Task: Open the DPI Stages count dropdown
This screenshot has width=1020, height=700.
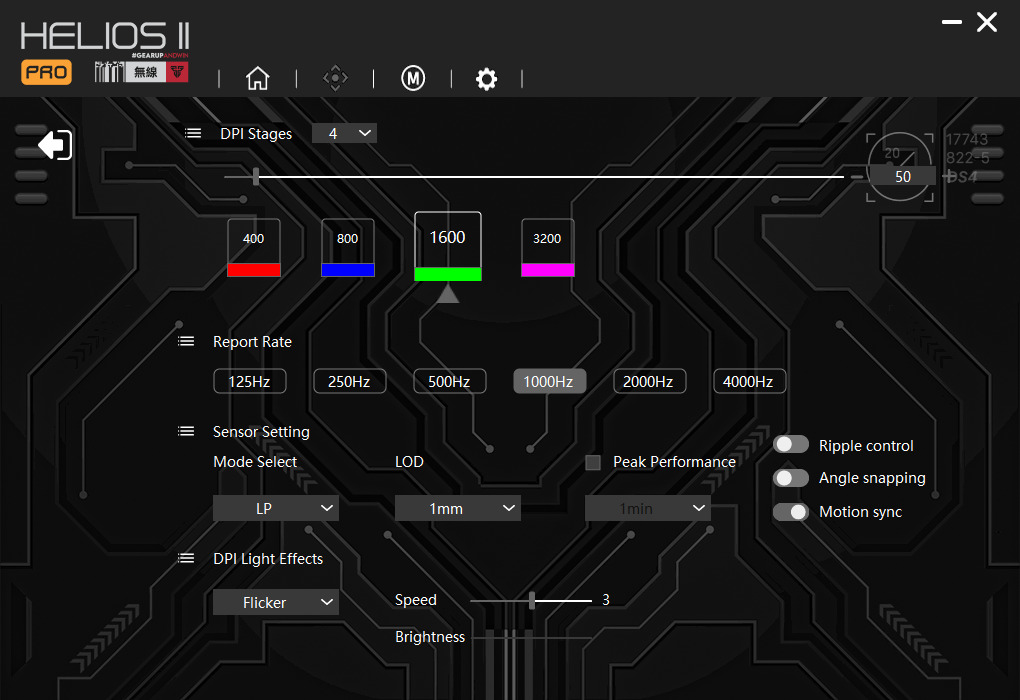Action: pyautogui.click(x=345, y=133)
